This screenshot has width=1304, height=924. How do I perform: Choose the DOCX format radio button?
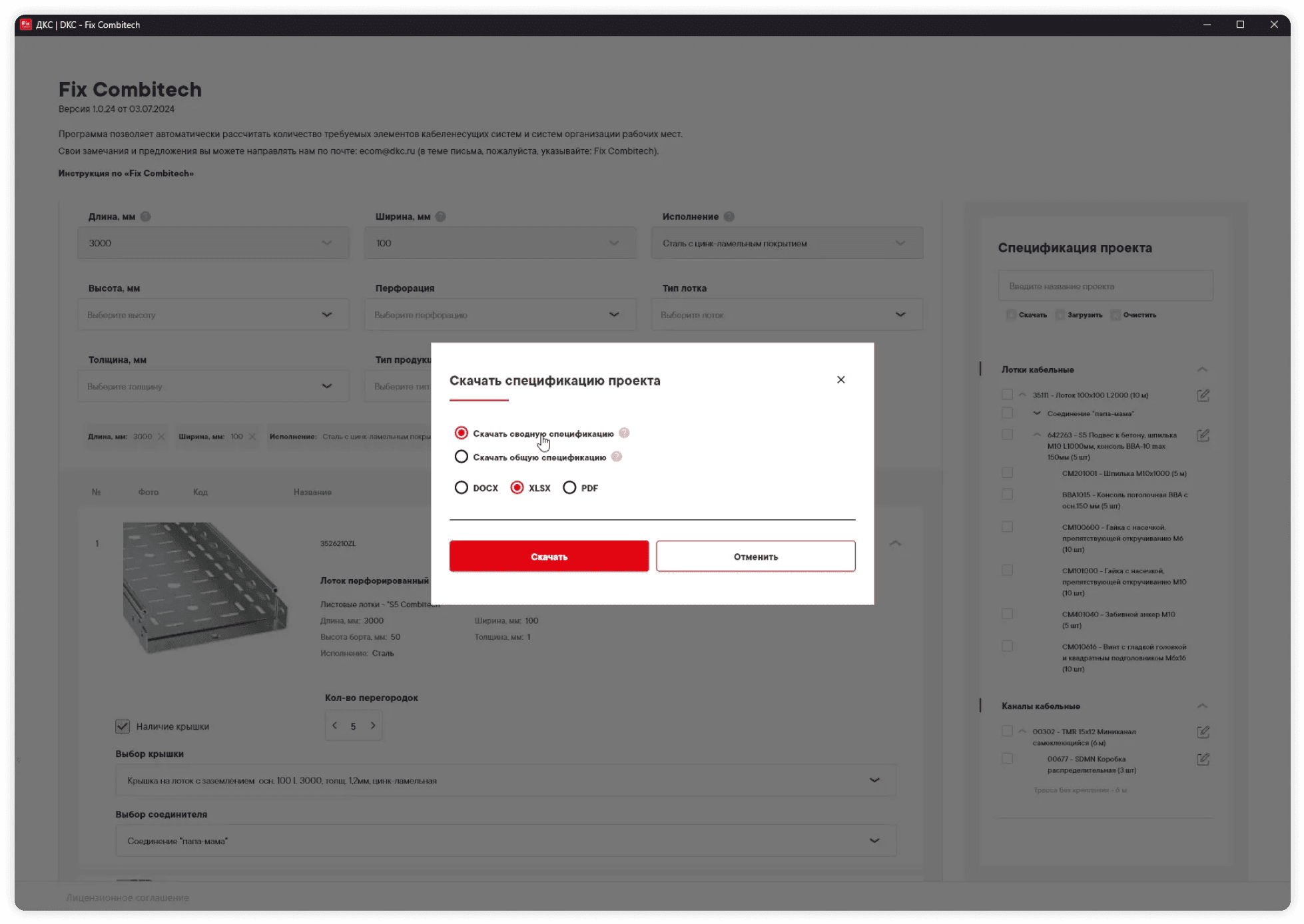point(461,487)
